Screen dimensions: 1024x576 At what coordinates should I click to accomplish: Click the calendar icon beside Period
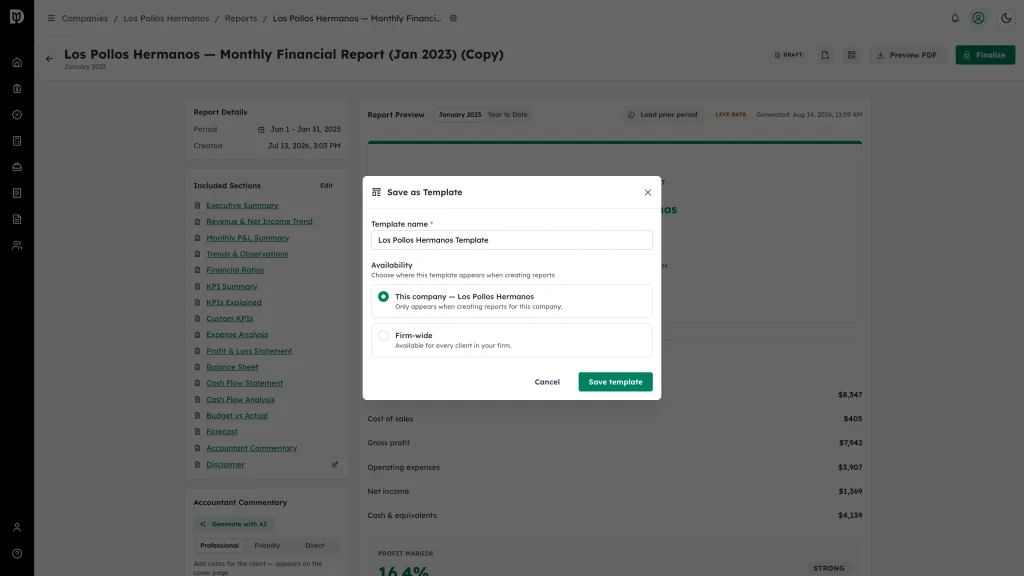tap(261, 129)
